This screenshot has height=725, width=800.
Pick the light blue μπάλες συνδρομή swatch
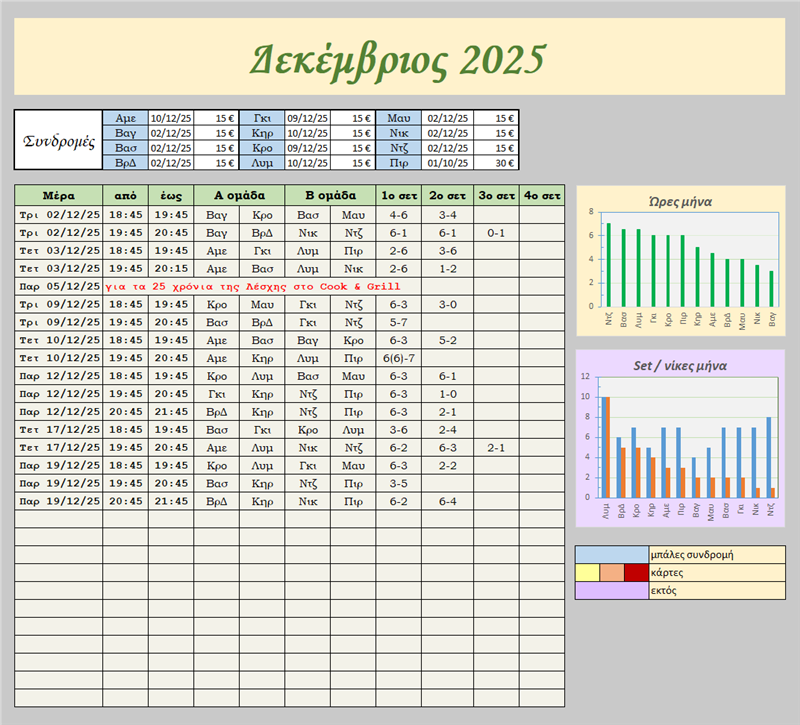(611, 555)
